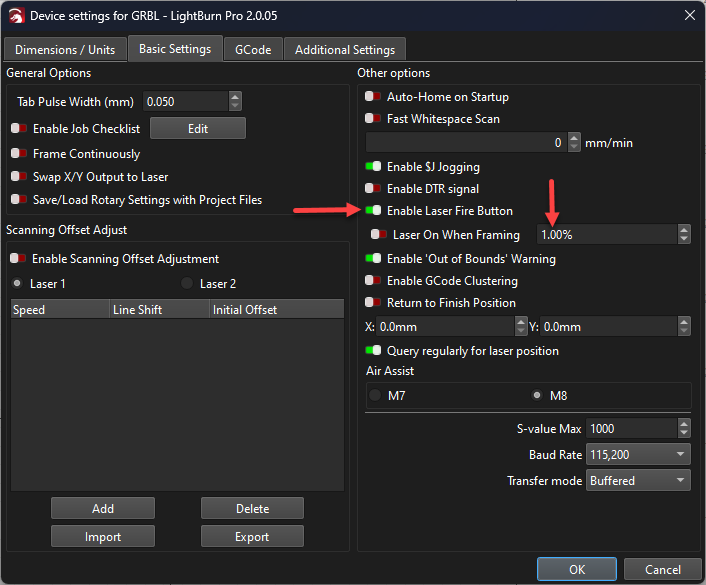Click the Edit button for Job Checklist

pos(197,129)
